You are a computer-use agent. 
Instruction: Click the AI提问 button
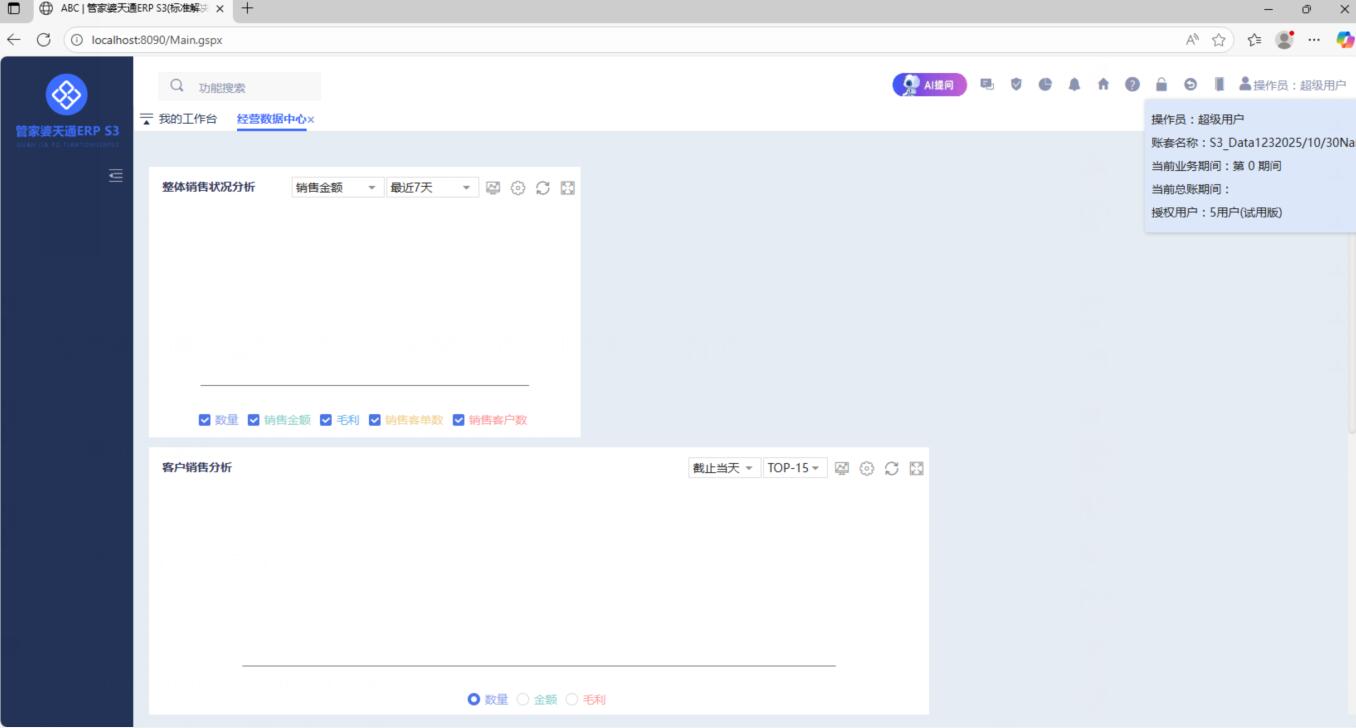click(x=929, y=85)
